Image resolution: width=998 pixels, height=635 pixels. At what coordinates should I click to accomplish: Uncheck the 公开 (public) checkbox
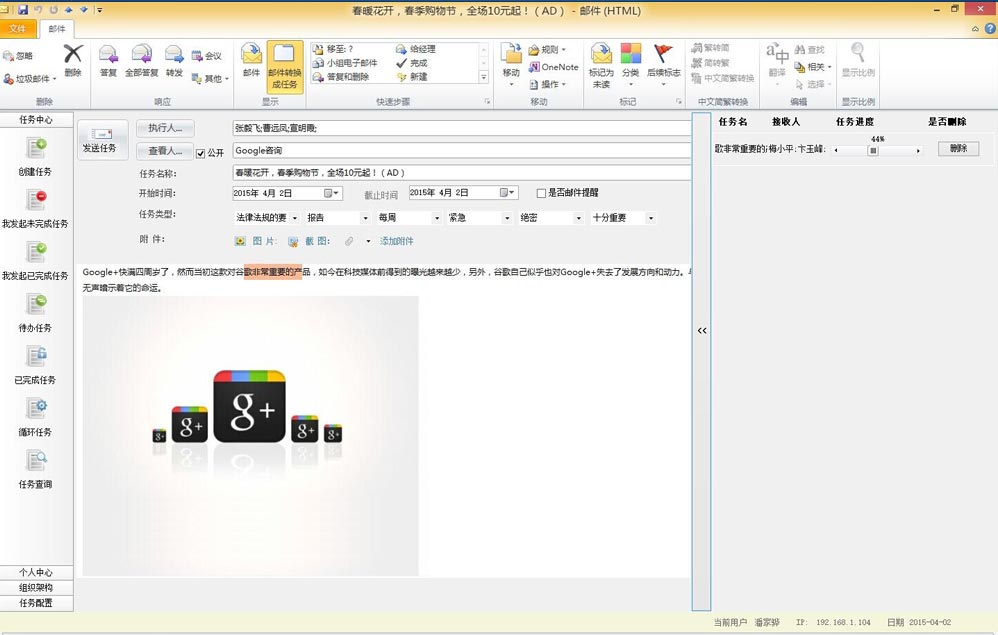click(x=201, y=153)
